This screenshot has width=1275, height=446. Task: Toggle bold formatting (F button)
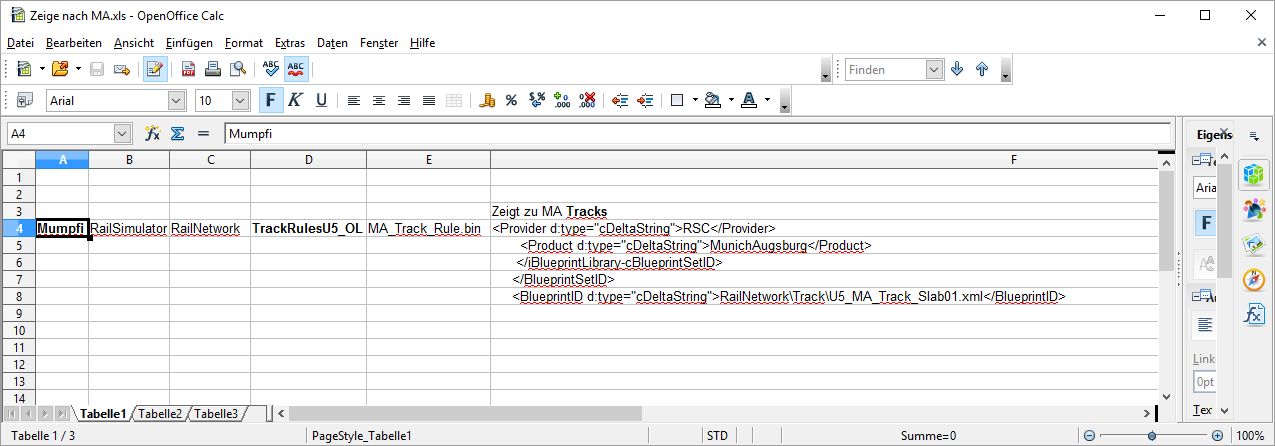(x=270, y=100)
